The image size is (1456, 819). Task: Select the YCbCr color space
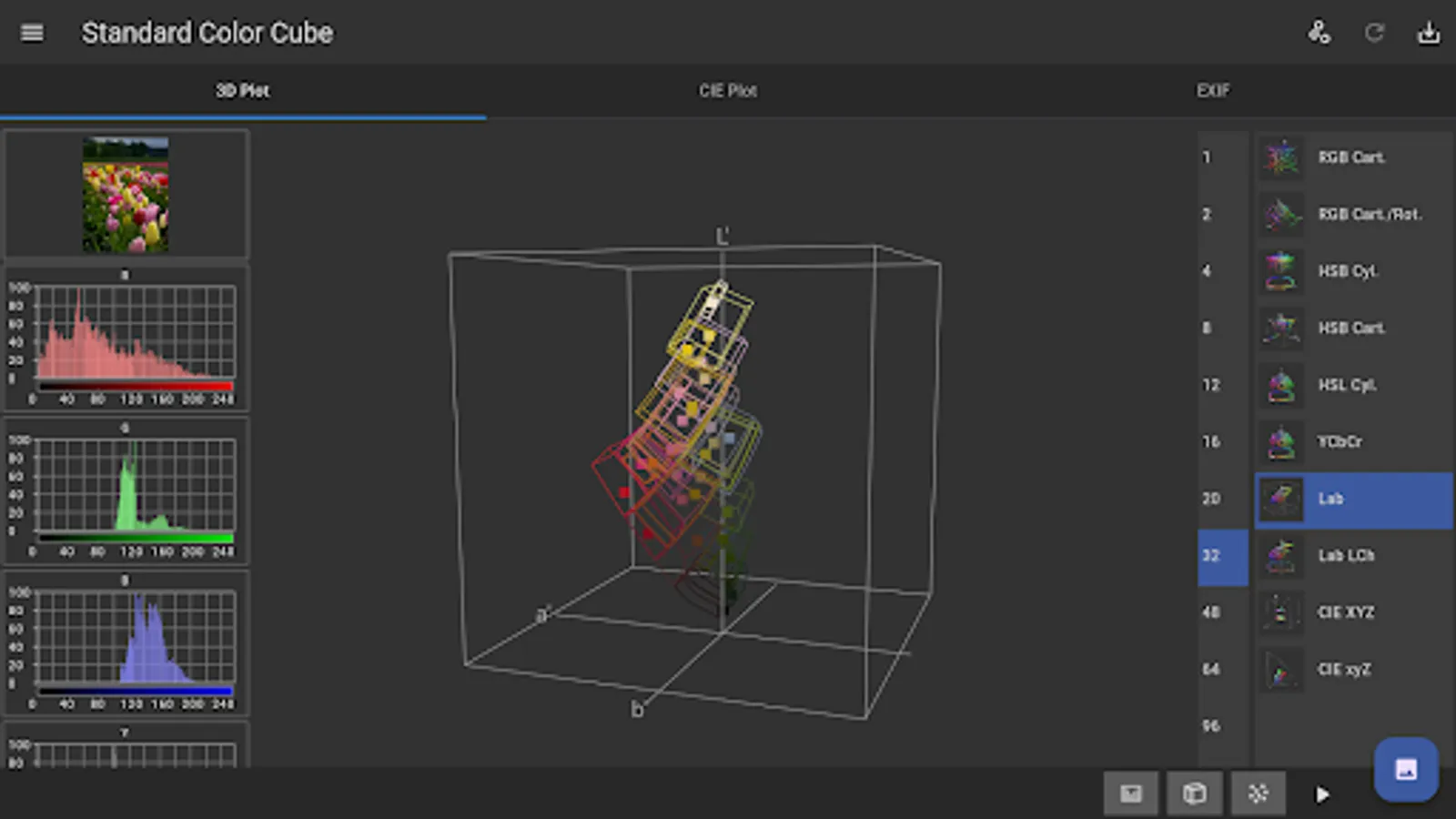1354,442
